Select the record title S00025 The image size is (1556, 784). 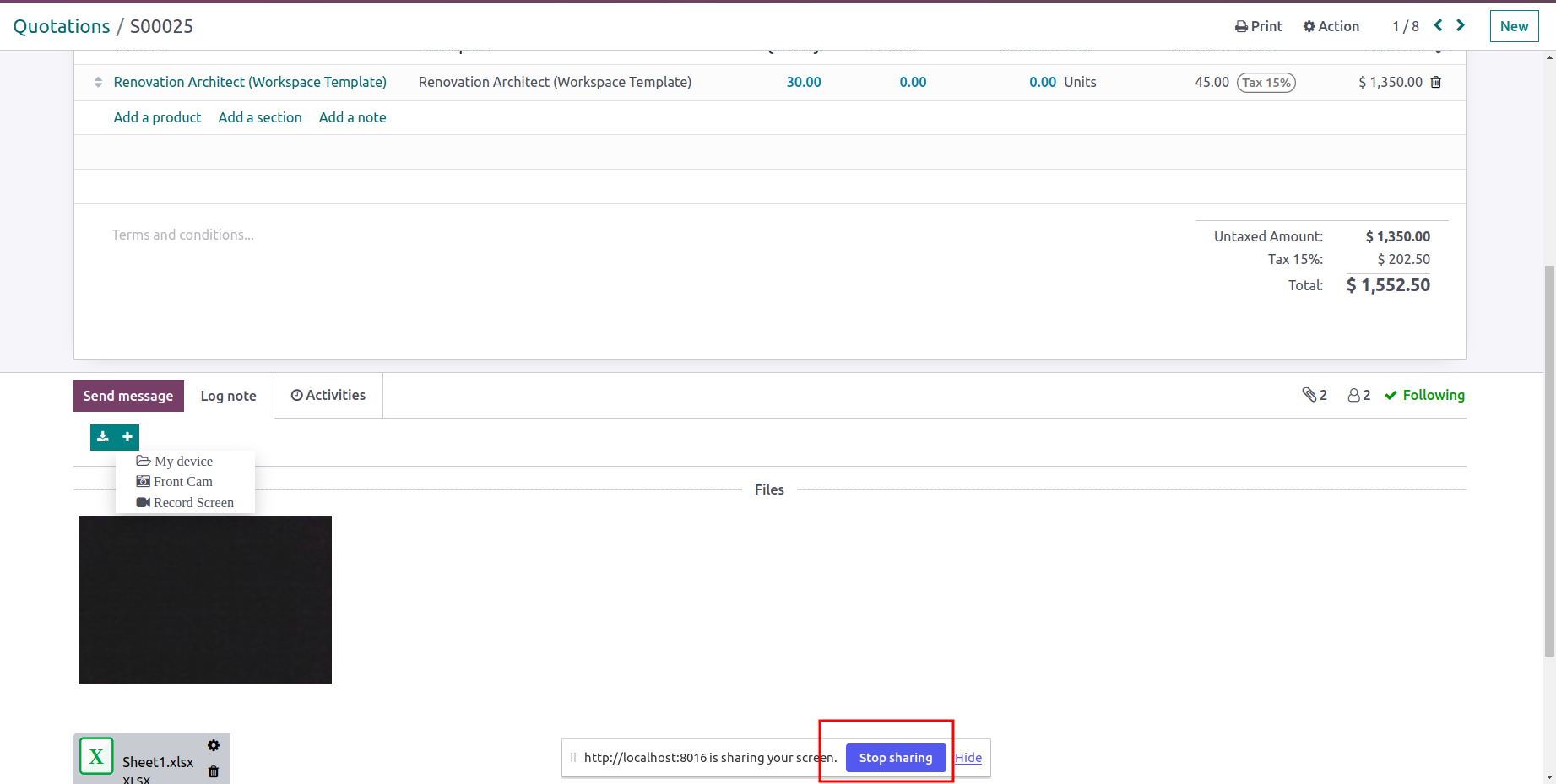point(161,26)
